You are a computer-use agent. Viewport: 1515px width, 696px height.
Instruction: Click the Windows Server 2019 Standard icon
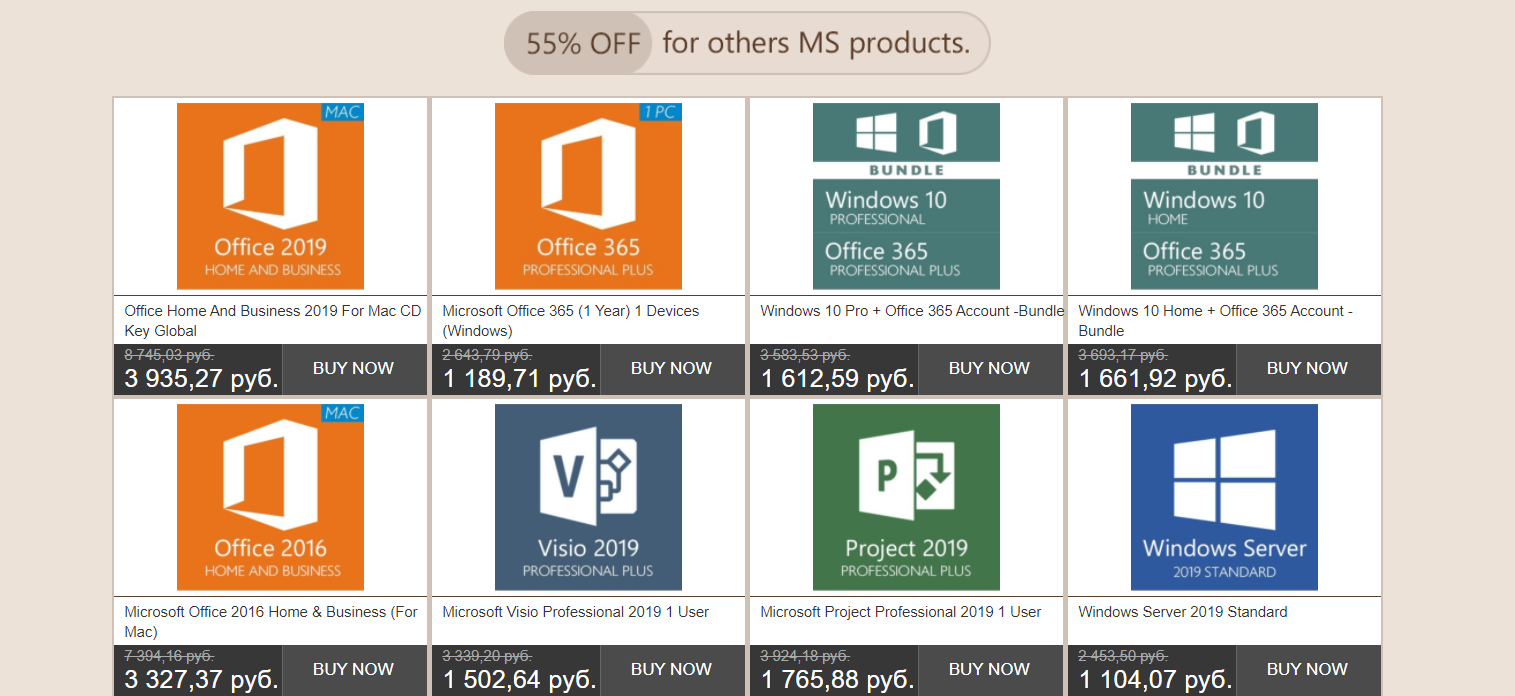click(1224, 497)
